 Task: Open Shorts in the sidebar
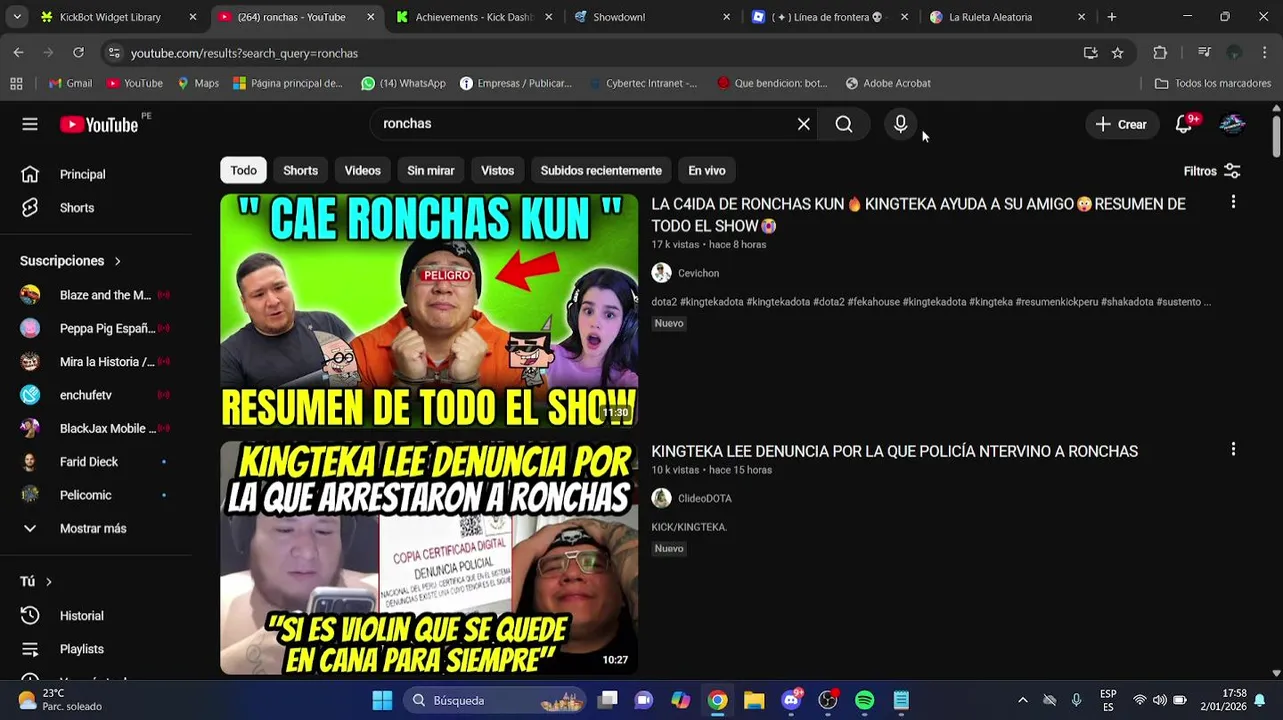pos(95,208)
